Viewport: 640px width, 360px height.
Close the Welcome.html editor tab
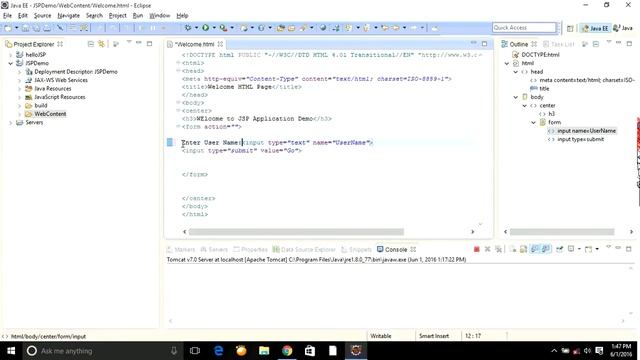pyautogui.click(x=220, y=44)
